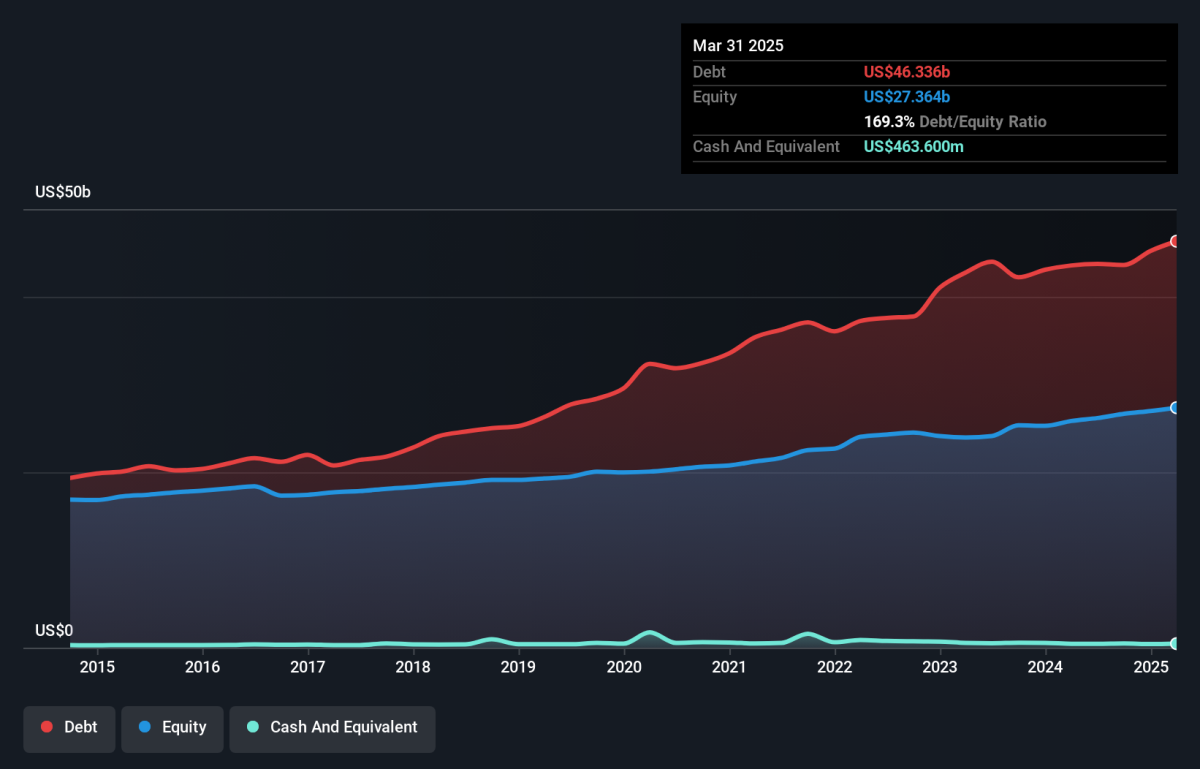Select the teal Cash endpoint marker
The height and width of the screenshot is (769, 1200).
[1175, 644]
